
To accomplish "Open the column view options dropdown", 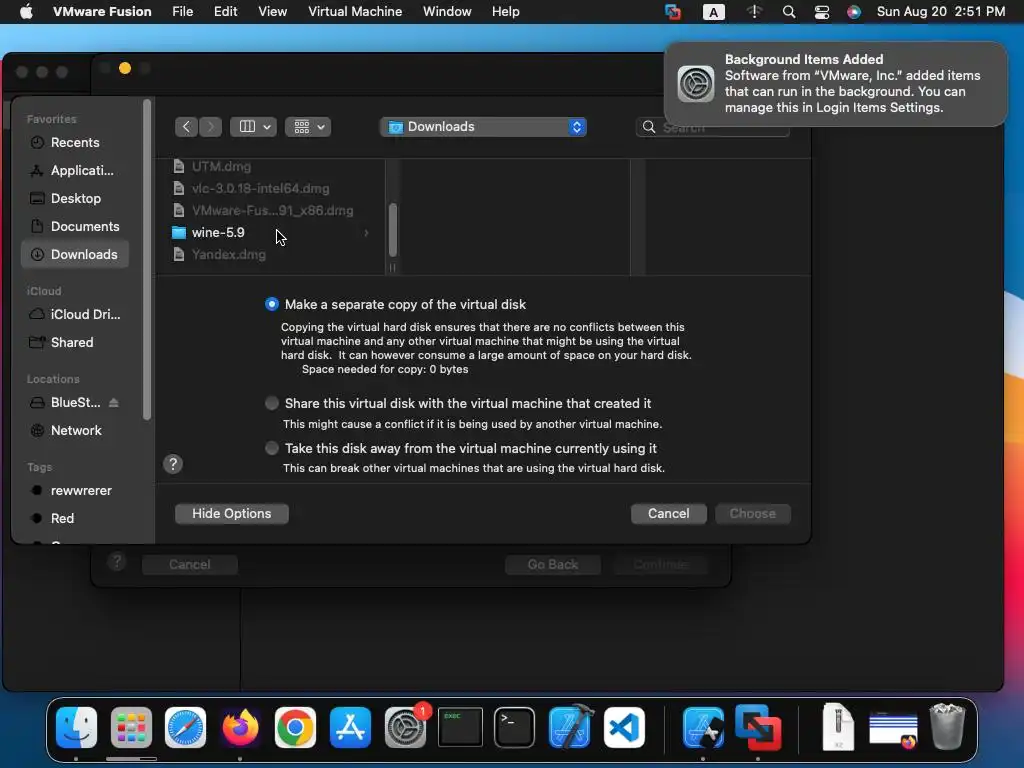I will (x=253, y=127).
